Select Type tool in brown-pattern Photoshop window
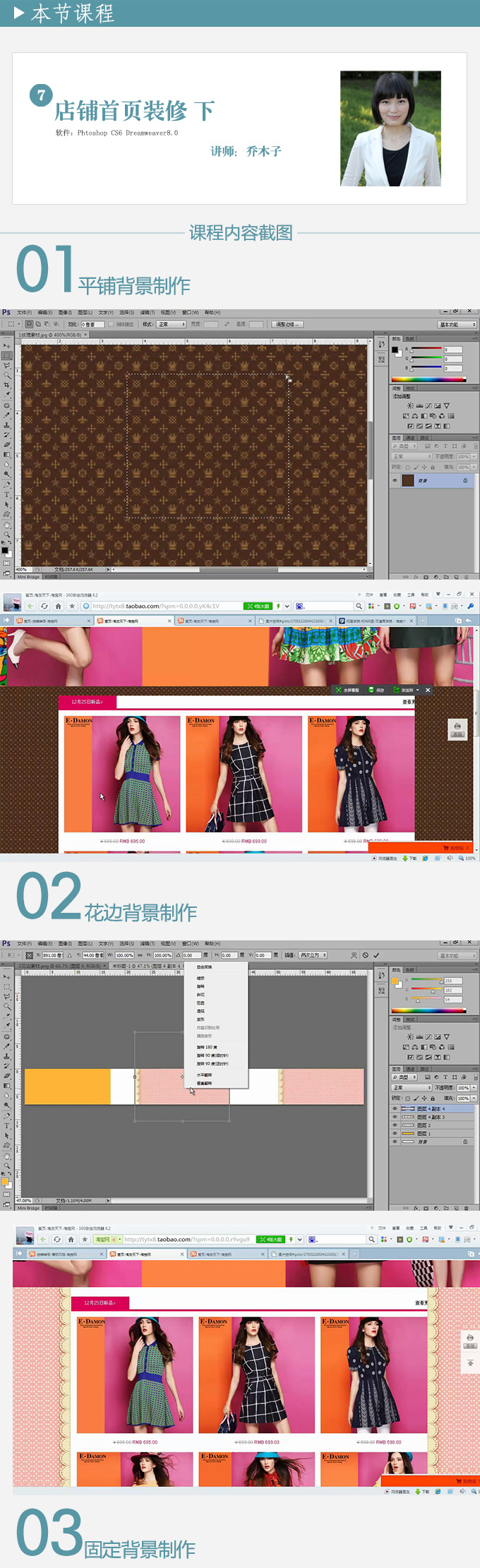This screenshot has height=1568, width=480. 6,494
